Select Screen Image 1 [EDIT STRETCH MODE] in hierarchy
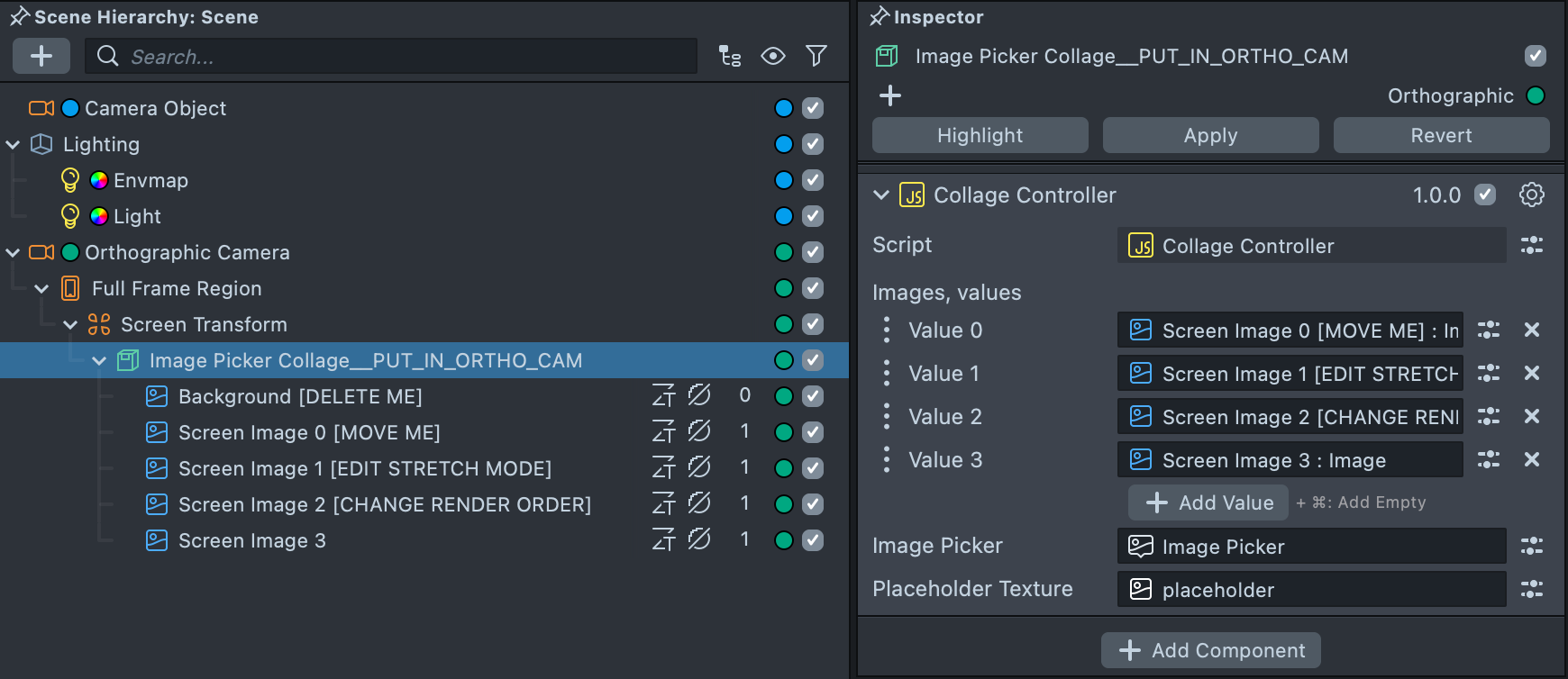The height and width of the screenshot is (679, 1568). (364, 468)
